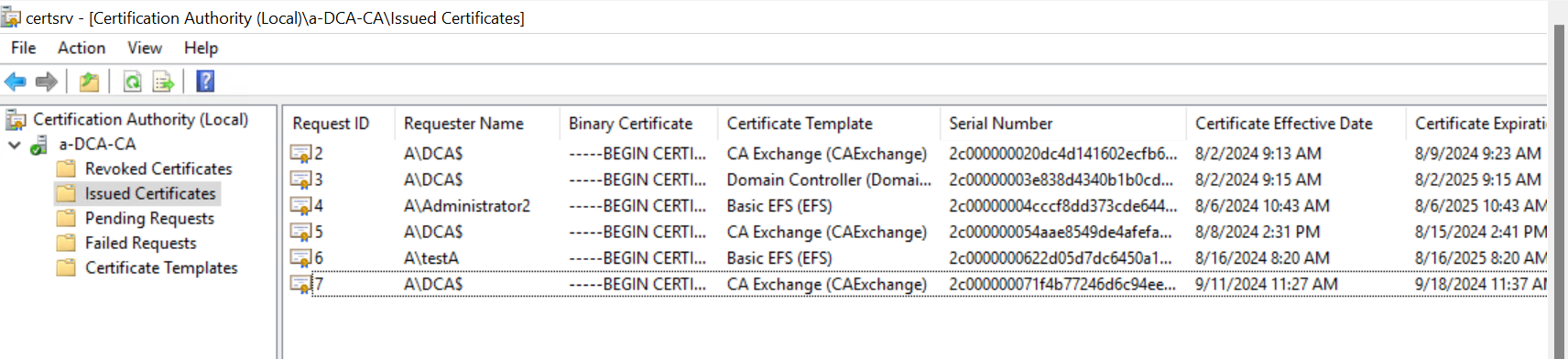Click requester A\testA in the list

[431, 258]
